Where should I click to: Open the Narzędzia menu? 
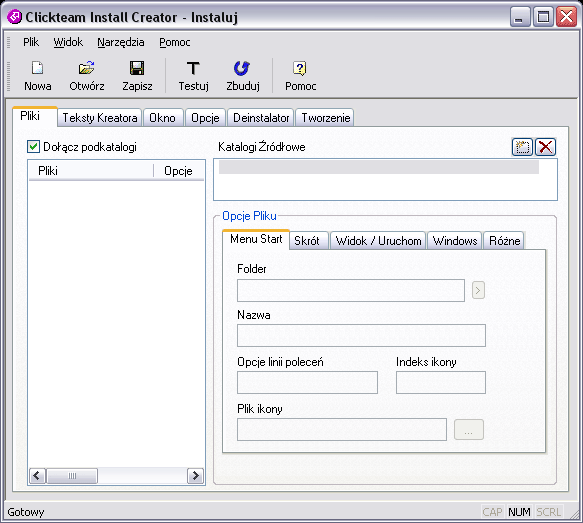[x=121, y=42]
